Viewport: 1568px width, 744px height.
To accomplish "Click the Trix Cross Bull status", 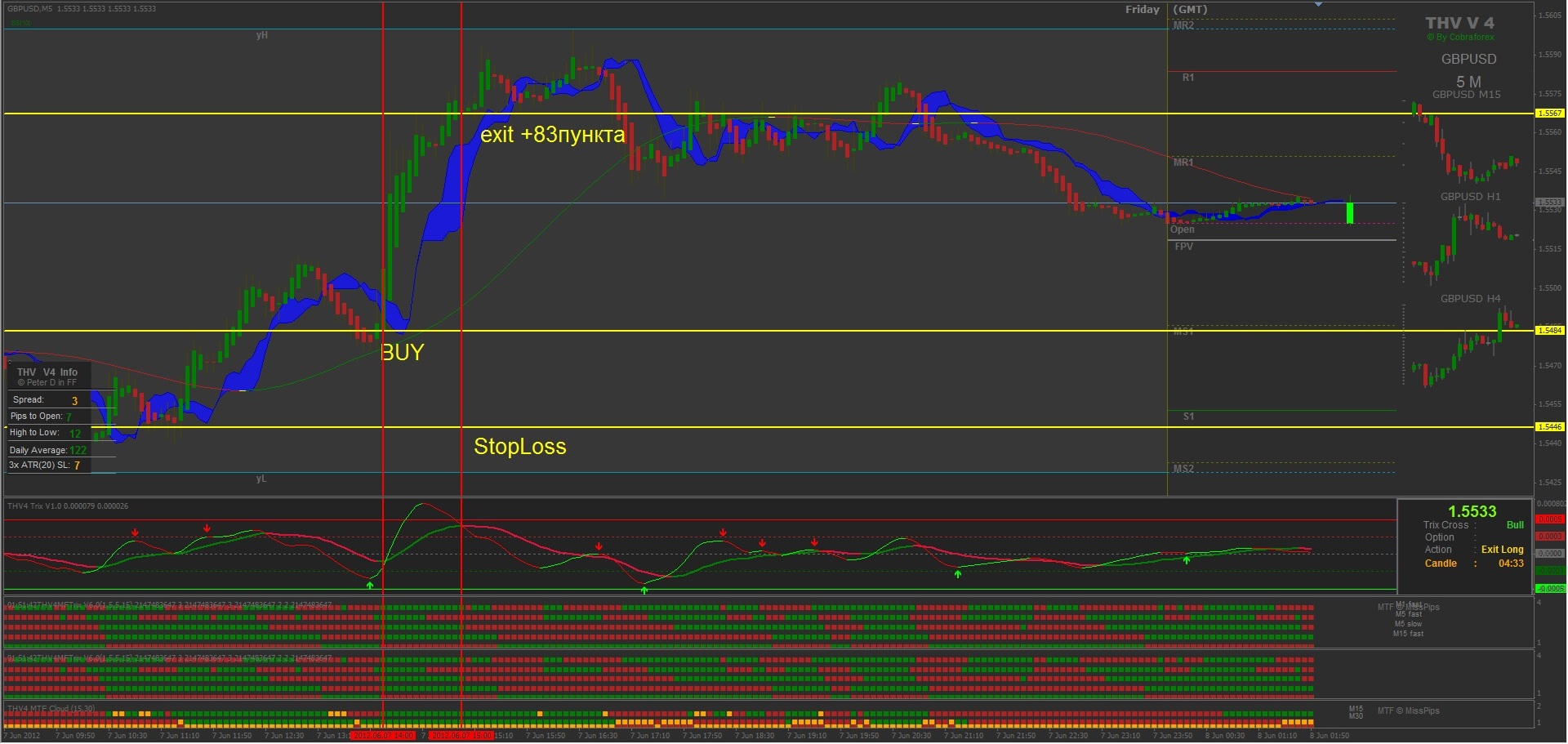I will pos(1515,525).
